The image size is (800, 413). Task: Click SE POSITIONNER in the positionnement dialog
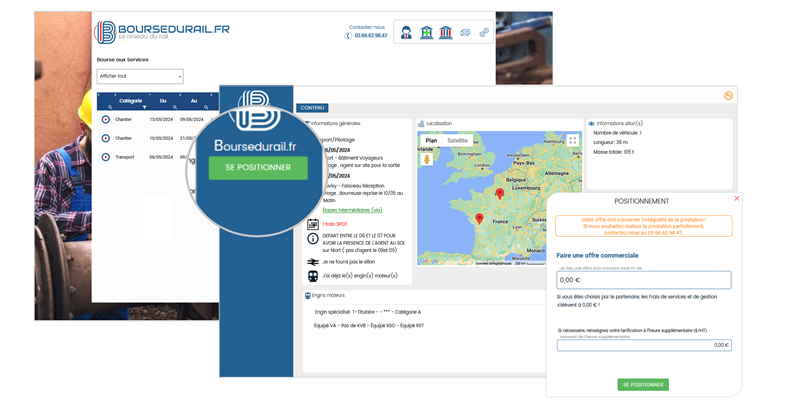[x=643, y=384]
